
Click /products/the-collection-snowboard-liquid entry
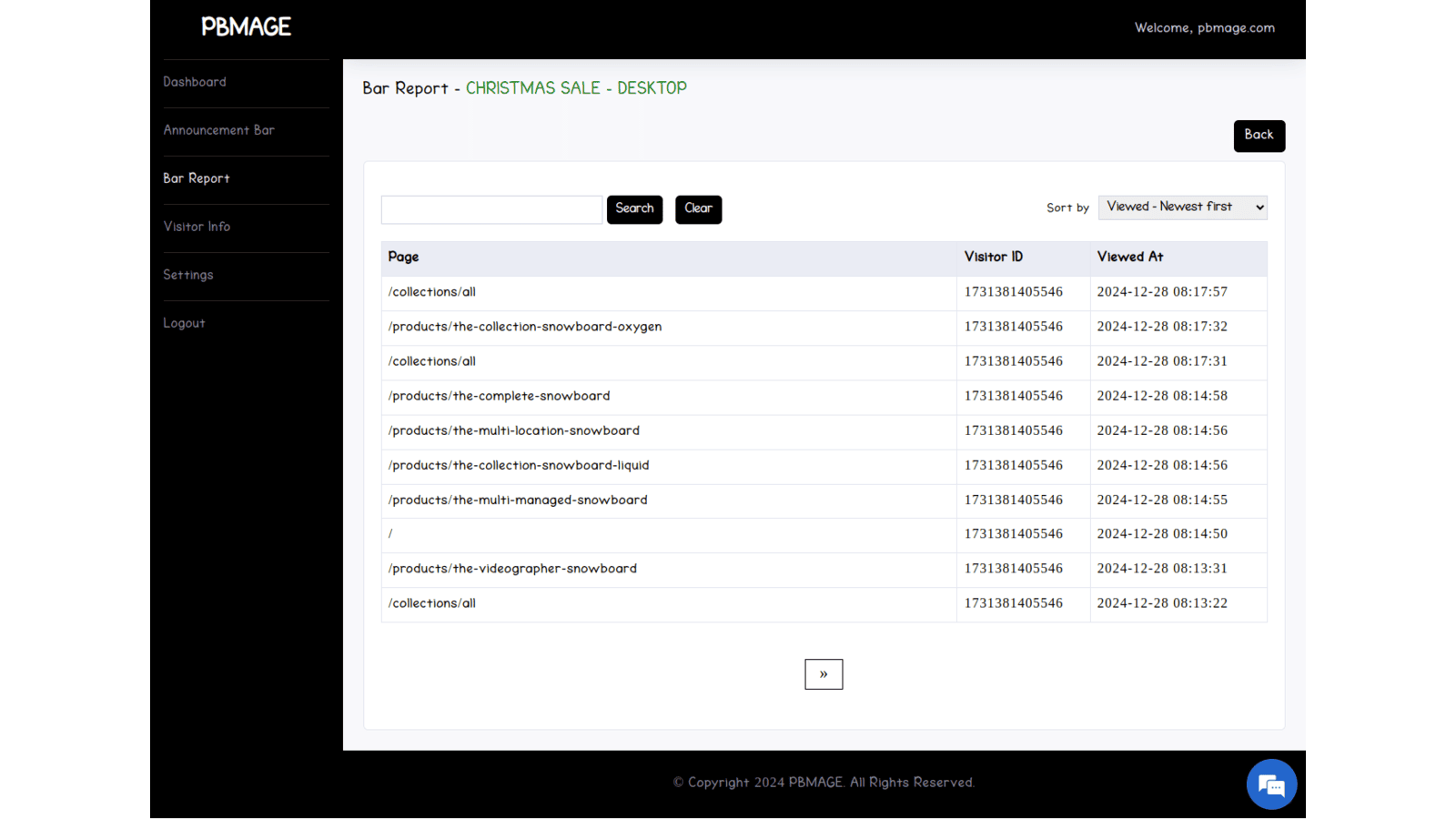(518, 465)
